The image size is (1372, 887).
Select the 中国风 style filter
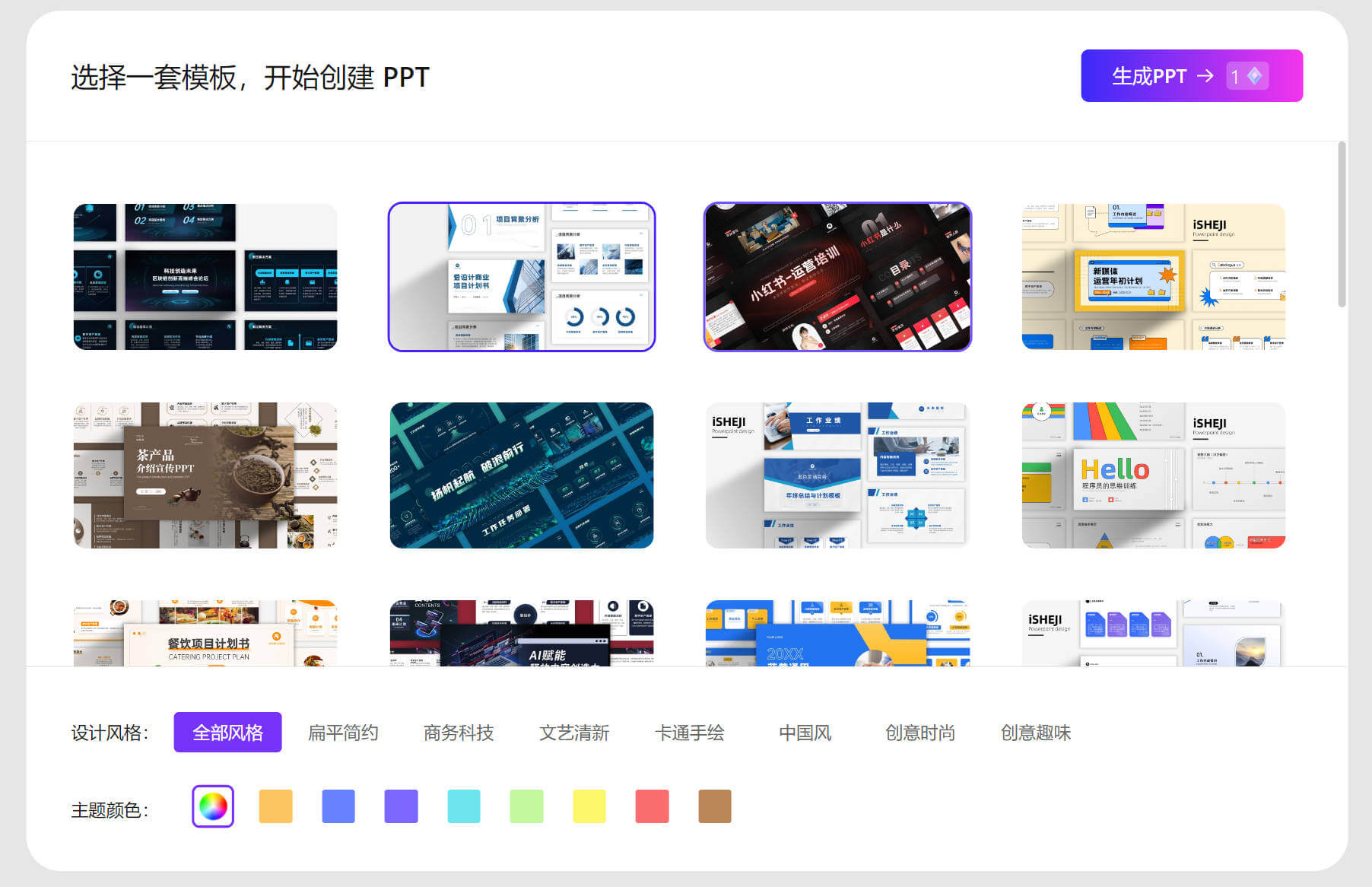[x=805, y=733]
